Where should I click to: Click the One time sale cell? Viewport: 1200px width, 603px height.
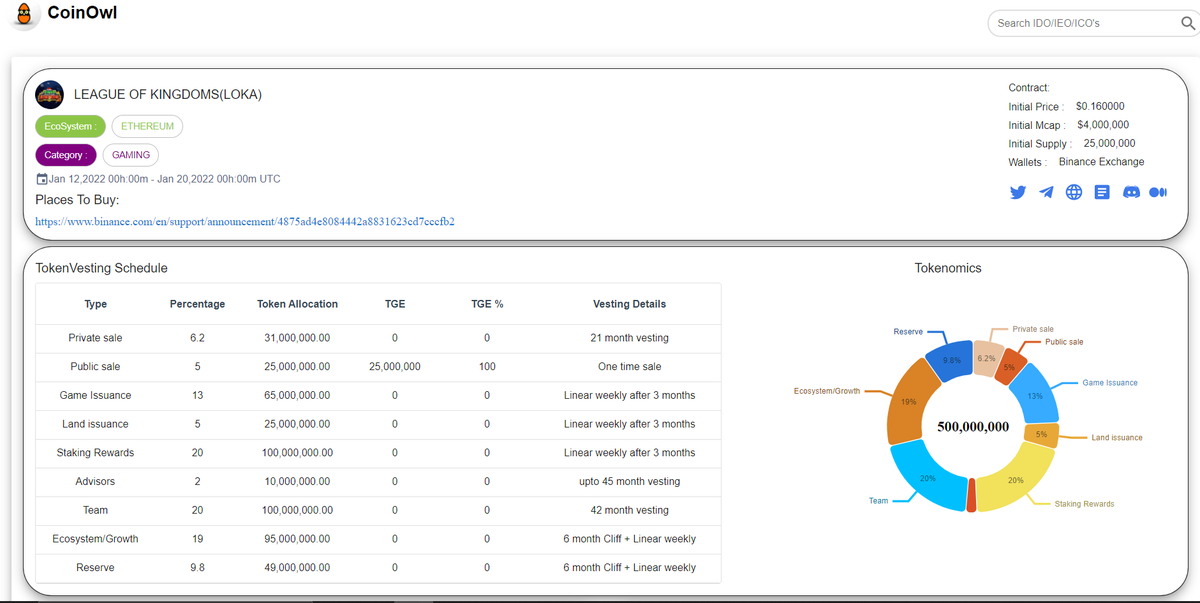point(629,367)
